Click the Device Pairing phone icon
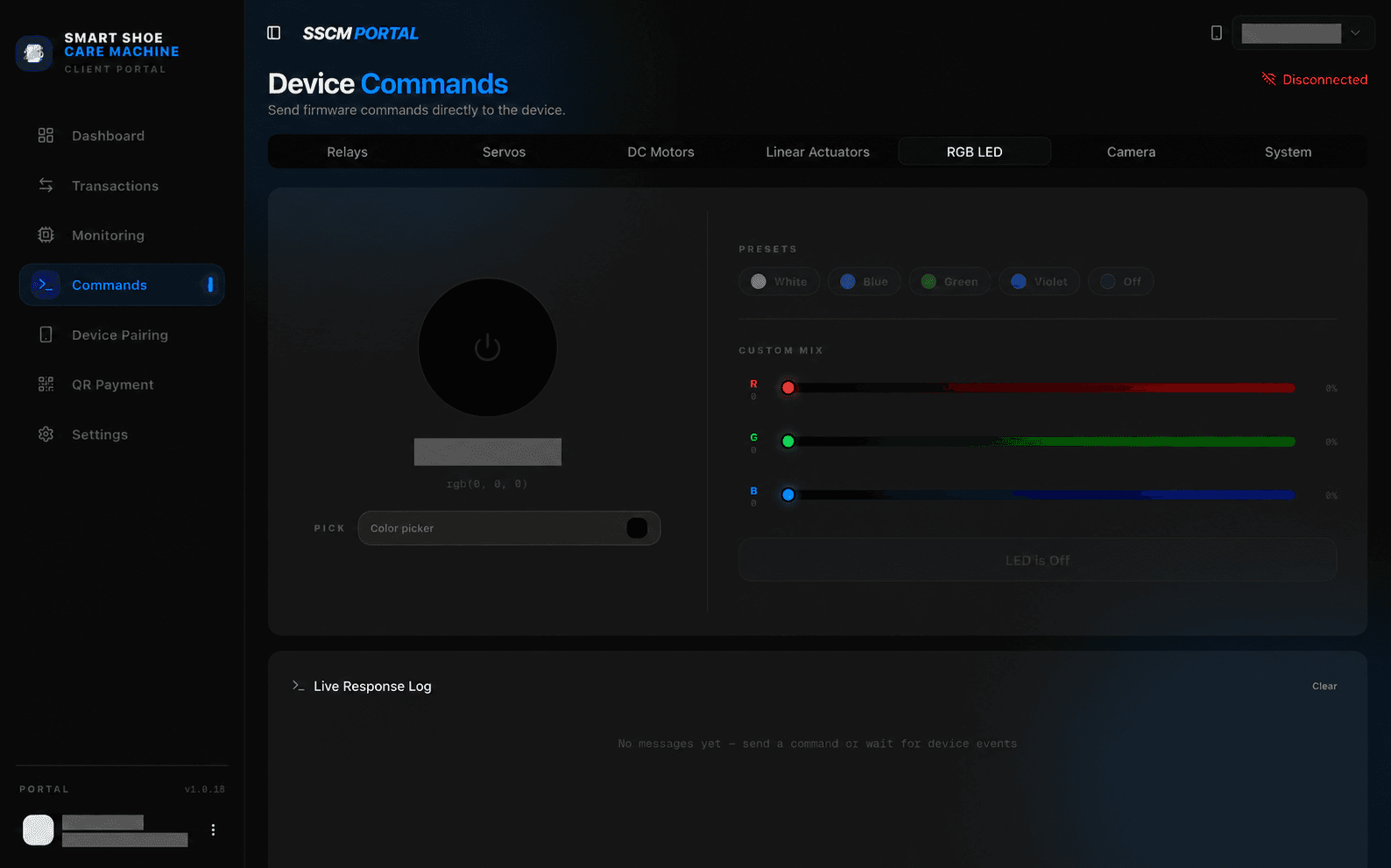The image size is (1391, 868). point(46,335)
